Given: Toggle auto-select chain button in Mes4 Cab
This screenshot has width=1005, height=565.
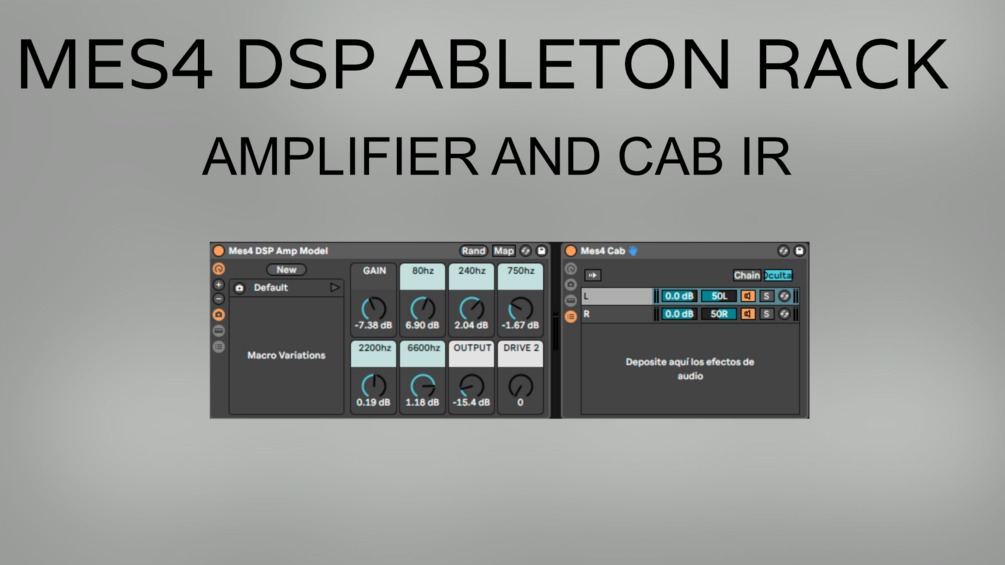Looking at the screenshot, I should (x=592, y=275).
